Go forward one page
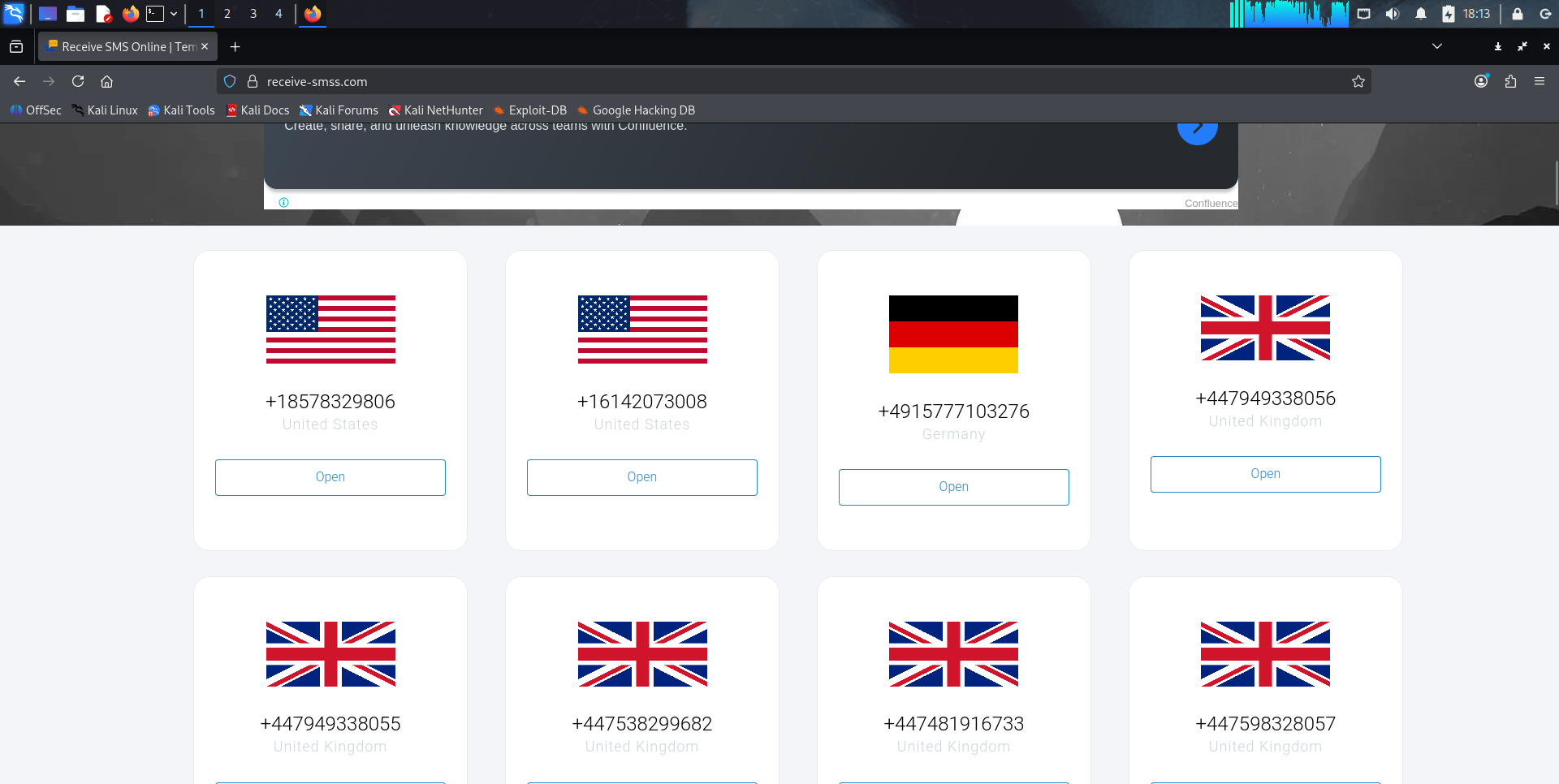This screenshot has width=1559, height=784. [x=49, y=81]
